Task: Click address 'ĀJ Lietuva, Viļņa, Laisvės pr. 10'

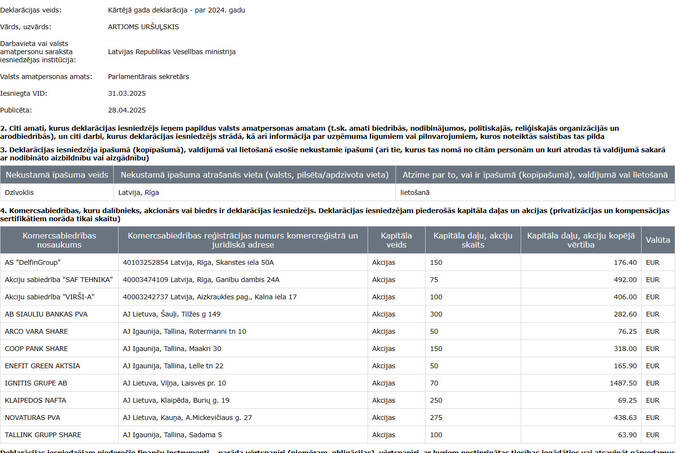Action: pos(174,383)
